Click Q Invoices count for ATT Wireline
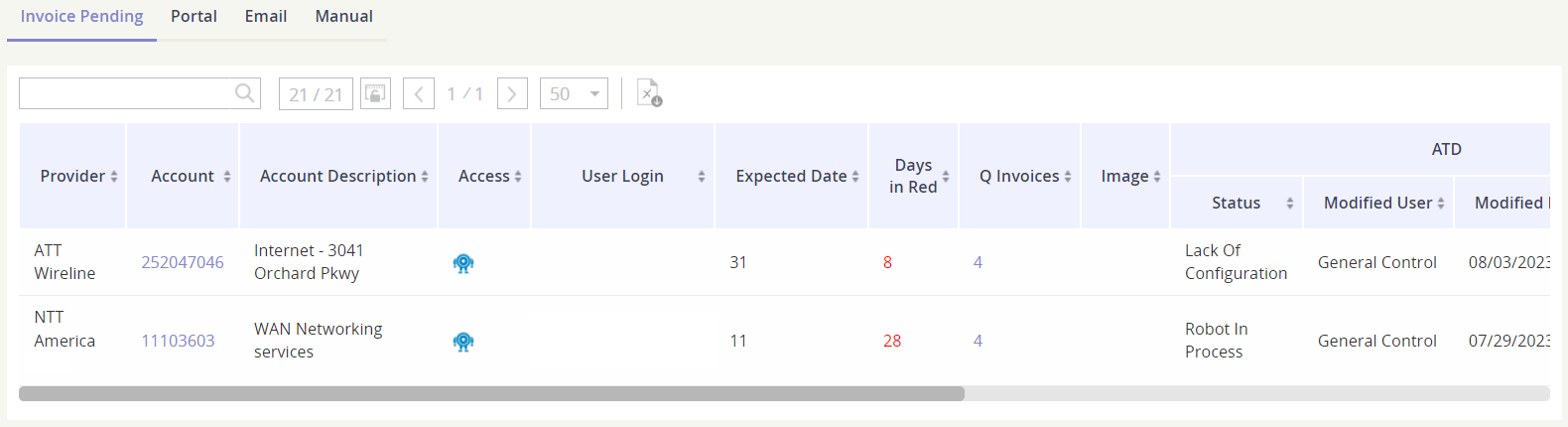Viewport: 1568px width, 427px height. 978,262
